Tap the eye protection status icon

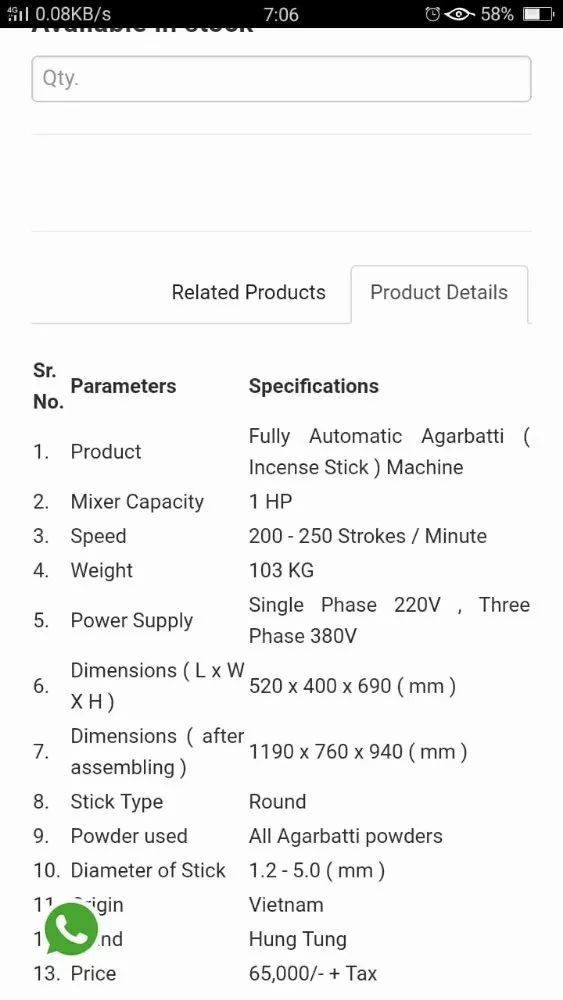(460, 14)
